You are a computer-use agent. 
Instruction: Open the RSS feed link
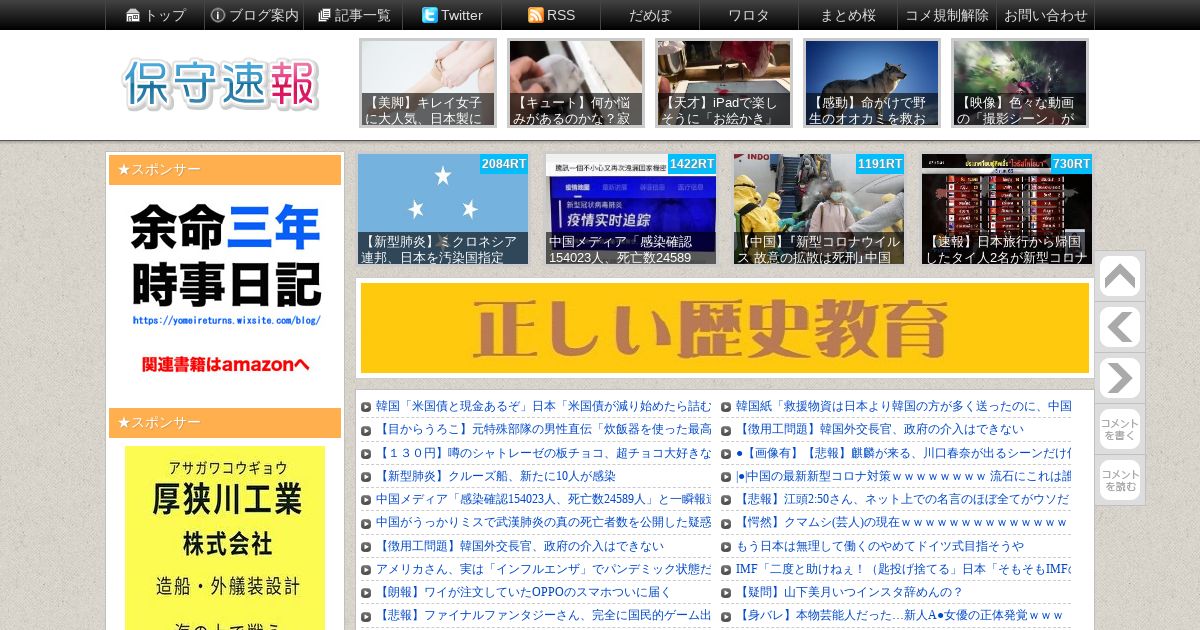(551, 15)
